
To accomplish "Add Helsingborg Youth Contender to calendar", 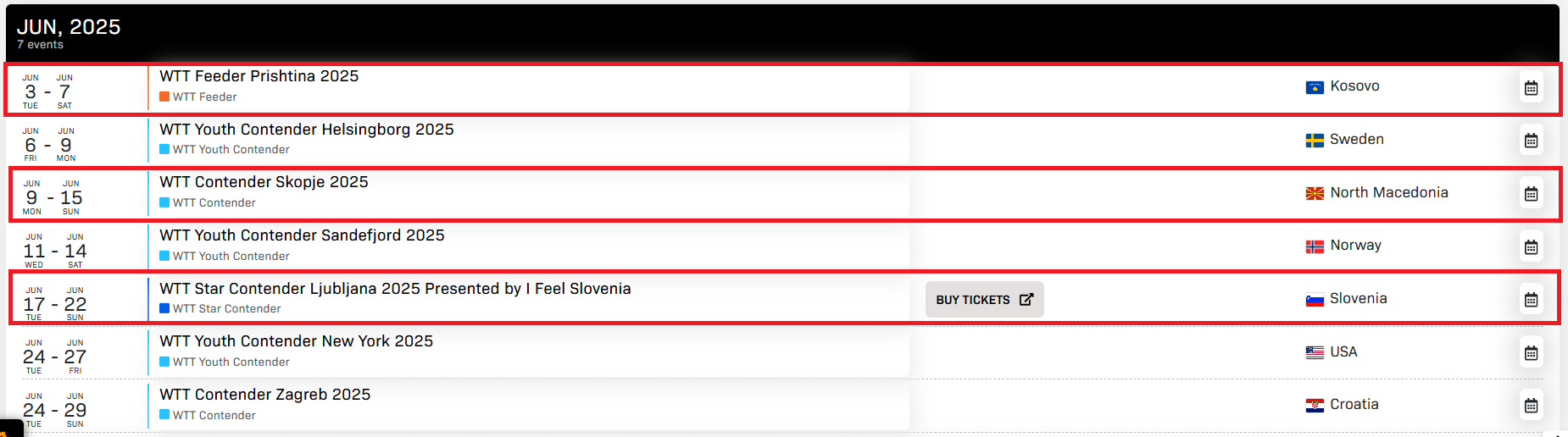I will point(1531,141).
